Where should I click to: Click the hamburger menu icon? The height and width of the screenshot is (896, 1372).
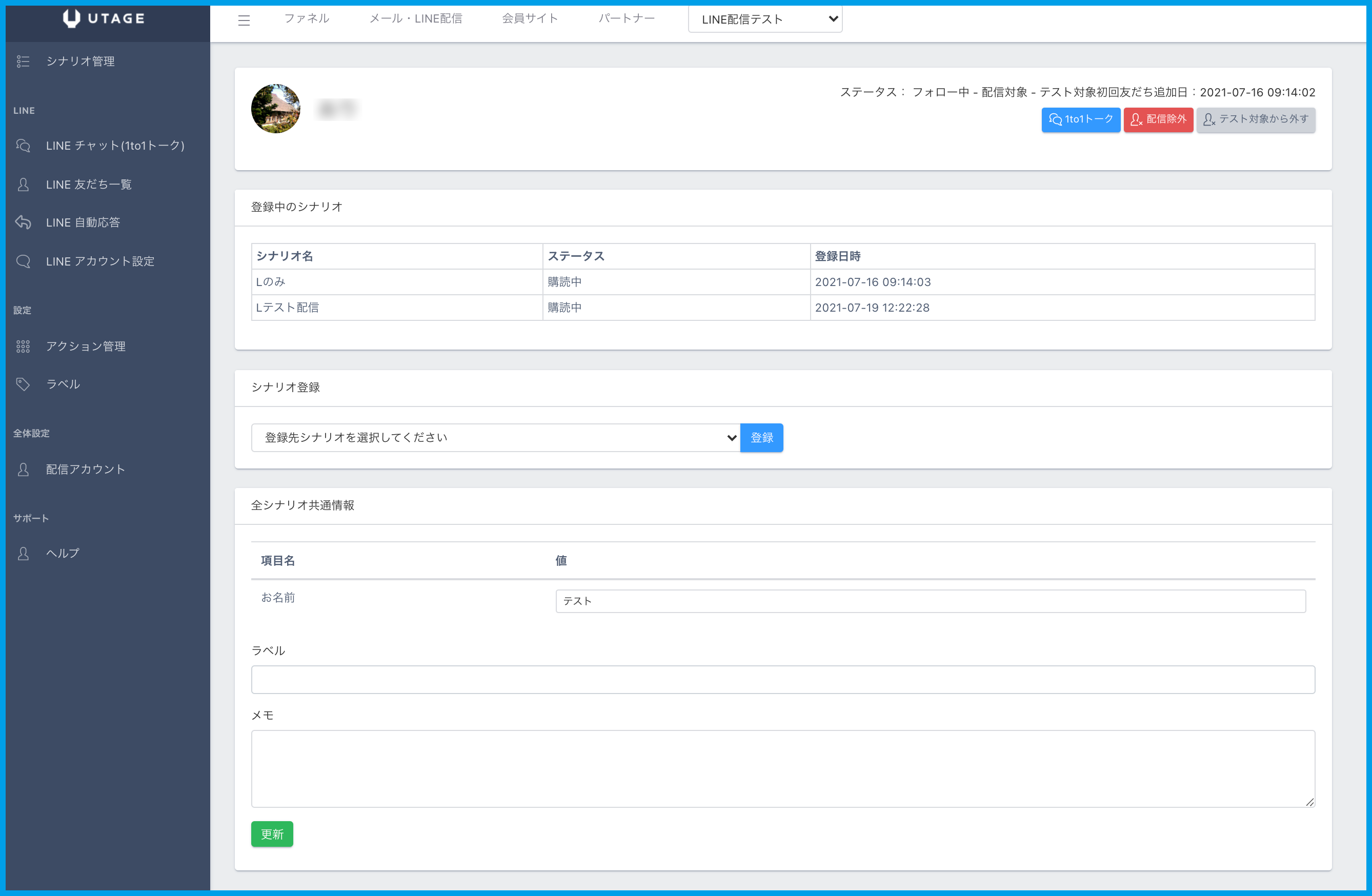pos(244,20)
